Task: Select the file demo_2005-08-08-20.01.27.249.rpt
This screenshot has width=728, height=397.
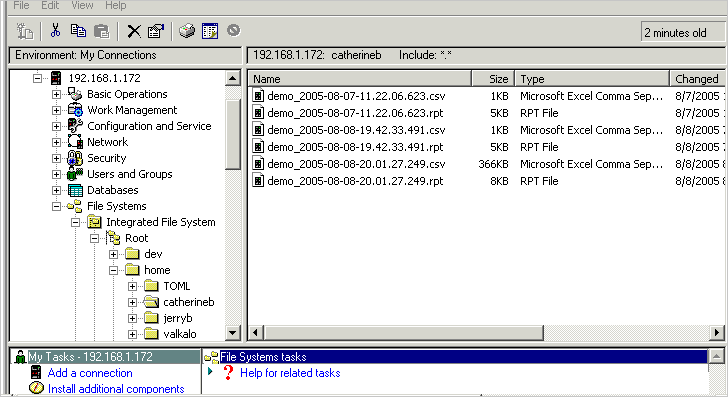Action: tap(355, 181)
